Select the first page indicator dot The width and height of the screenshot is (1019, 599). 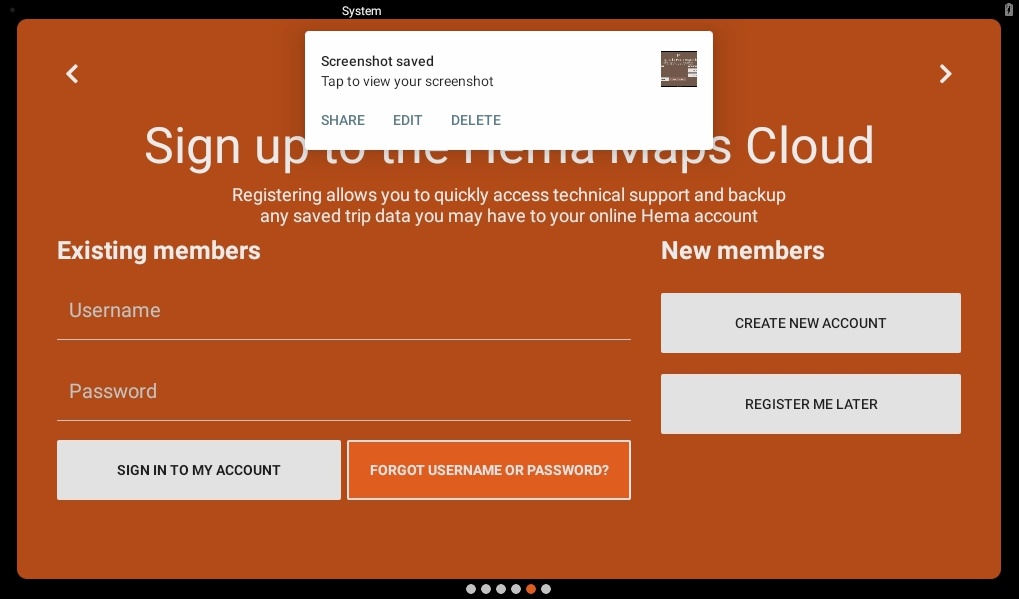point(471,589)
